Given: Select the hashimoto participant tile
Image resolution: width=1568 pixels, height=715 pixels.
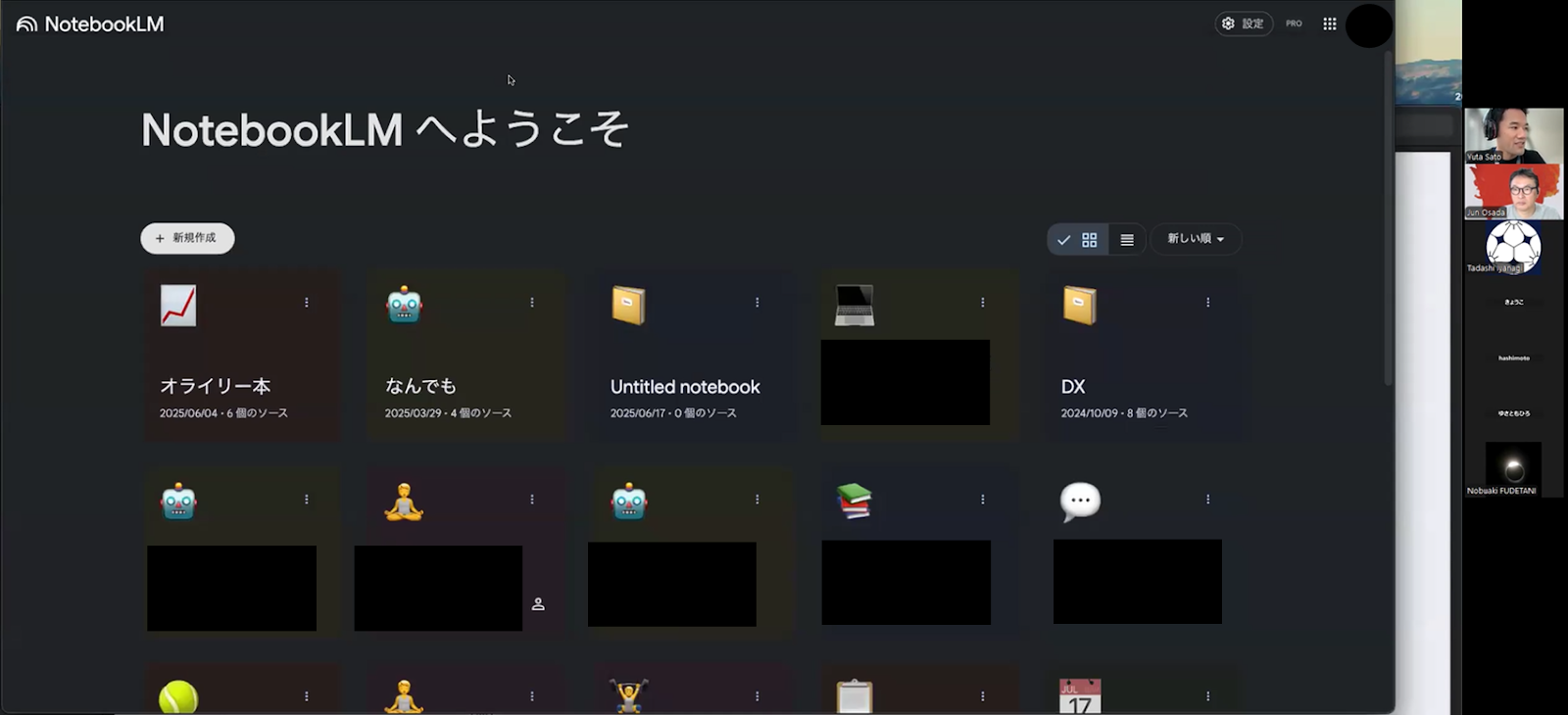Looking at the screenshot, I should [x=1514, y=358].
